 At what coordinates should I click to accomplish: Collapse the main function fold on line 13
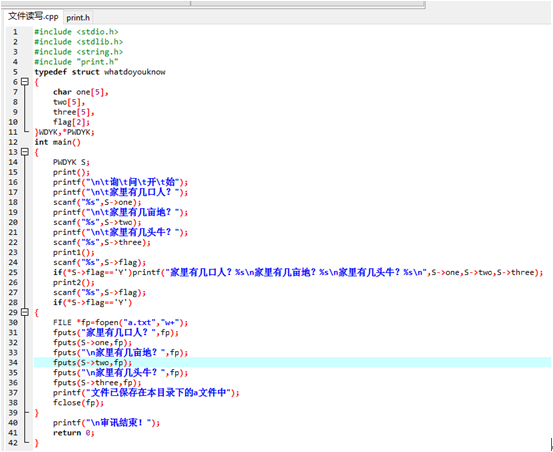tap(25, 152)
